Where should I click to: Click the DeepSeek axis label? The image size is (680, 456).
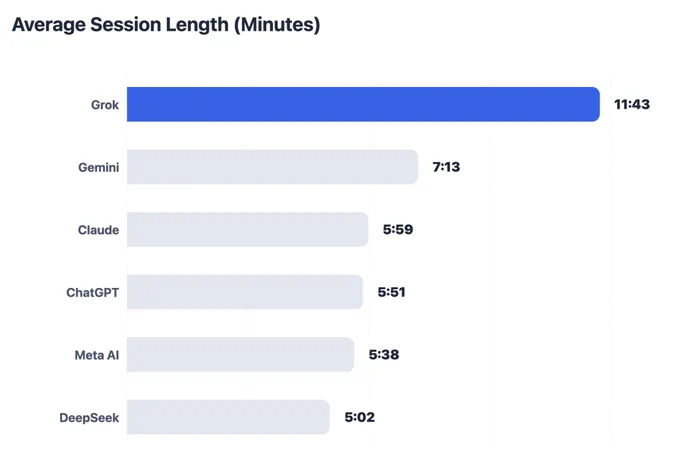pos(89,418)
